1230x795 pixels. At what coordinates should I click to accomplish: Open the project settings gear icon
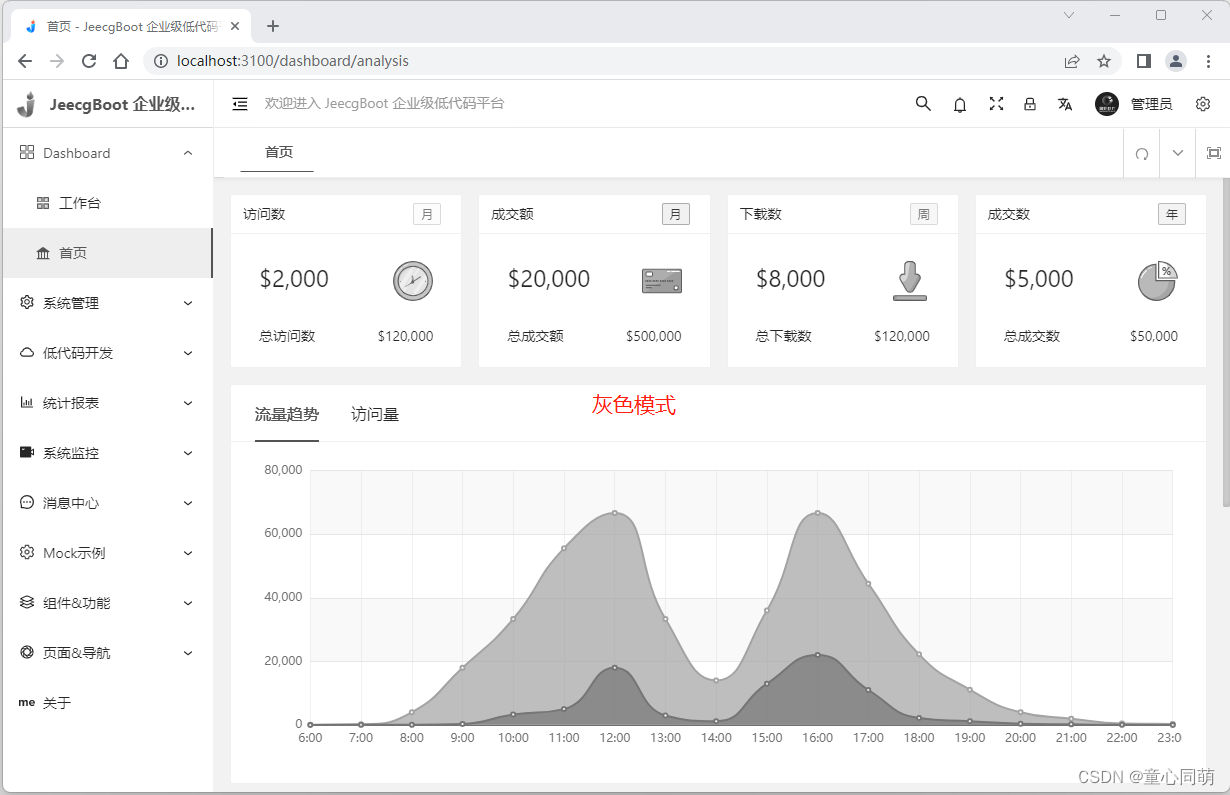[1203, 104]
